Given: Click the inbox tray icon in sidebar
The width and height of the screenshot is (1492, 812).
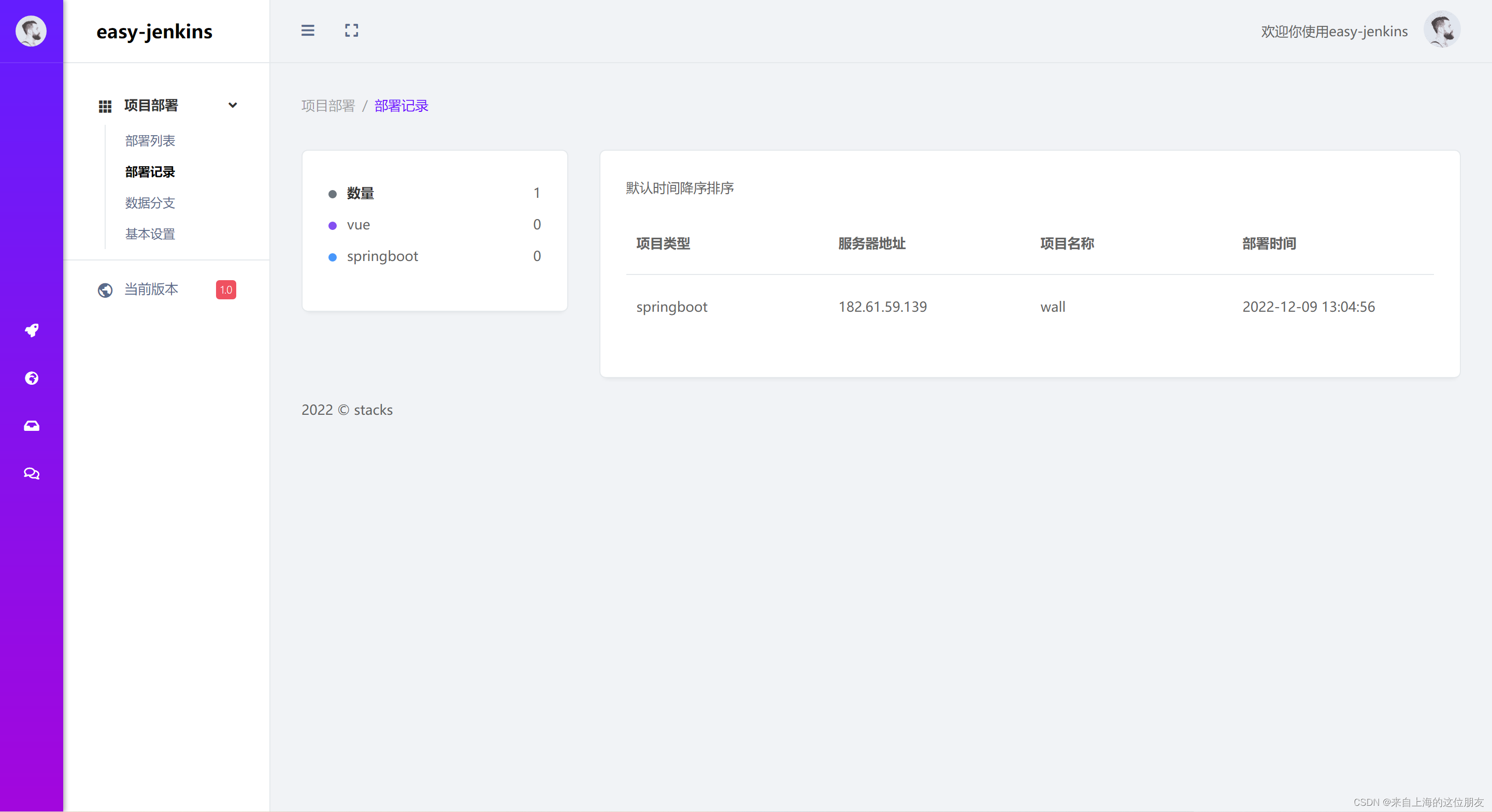Looking at the screenshot, I should pyautogui.click(x=31, y=426).
